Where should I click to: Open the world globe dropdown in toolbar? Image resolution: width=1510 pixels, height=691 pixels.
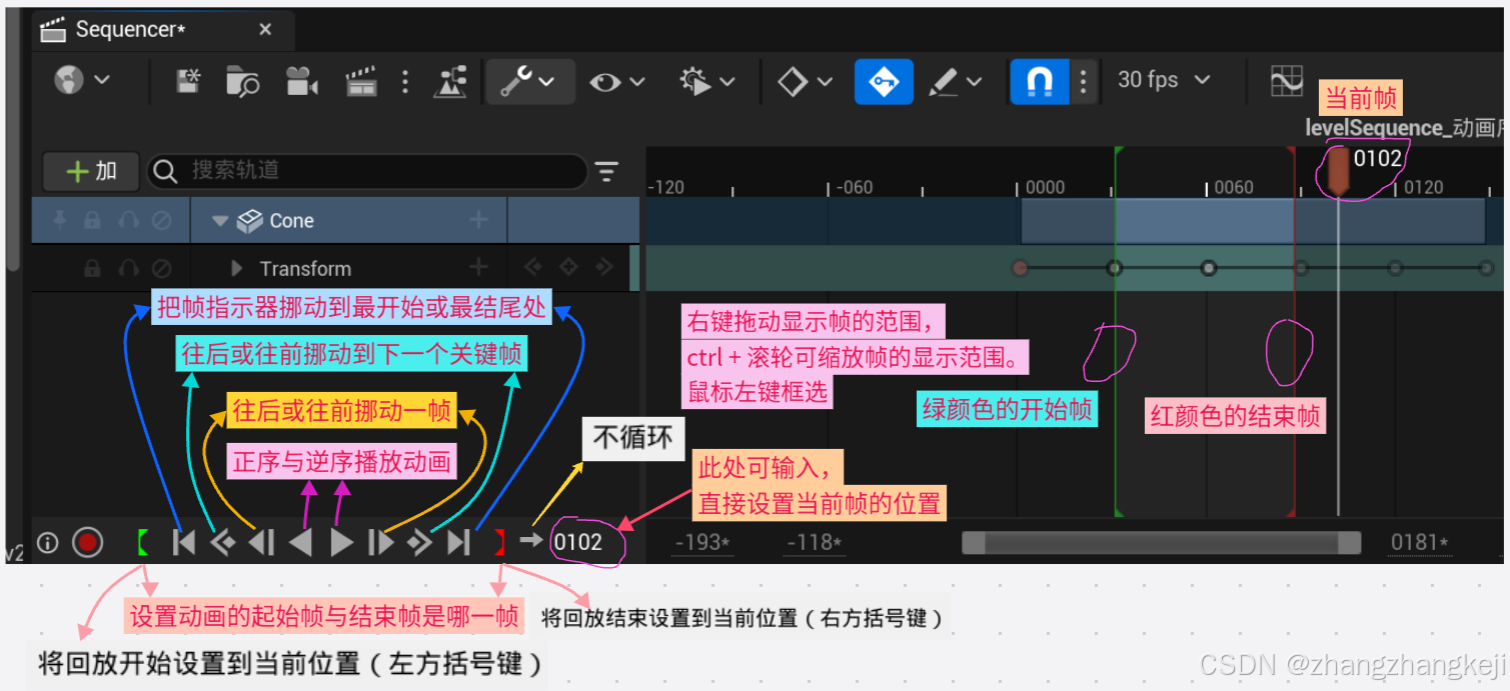[x=81, y=80]
